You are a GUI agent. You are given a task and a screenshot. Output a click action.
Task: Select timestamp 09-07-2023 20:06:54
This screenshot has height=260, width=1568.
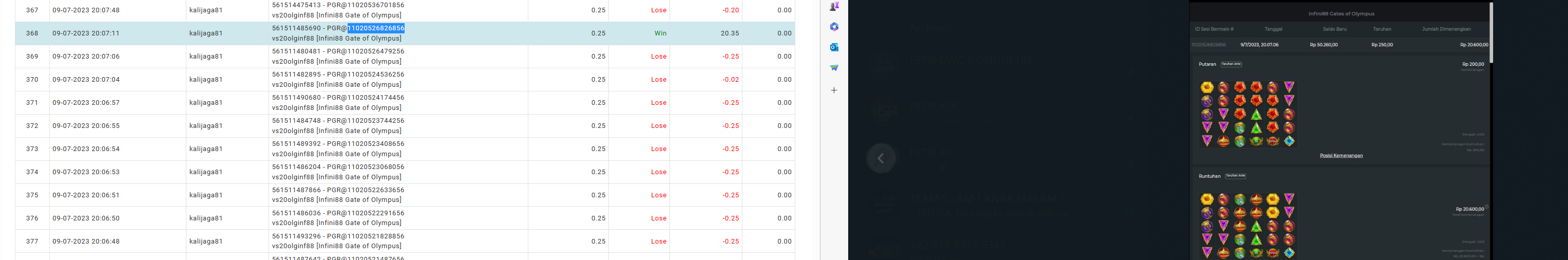(x=86, y=149)
